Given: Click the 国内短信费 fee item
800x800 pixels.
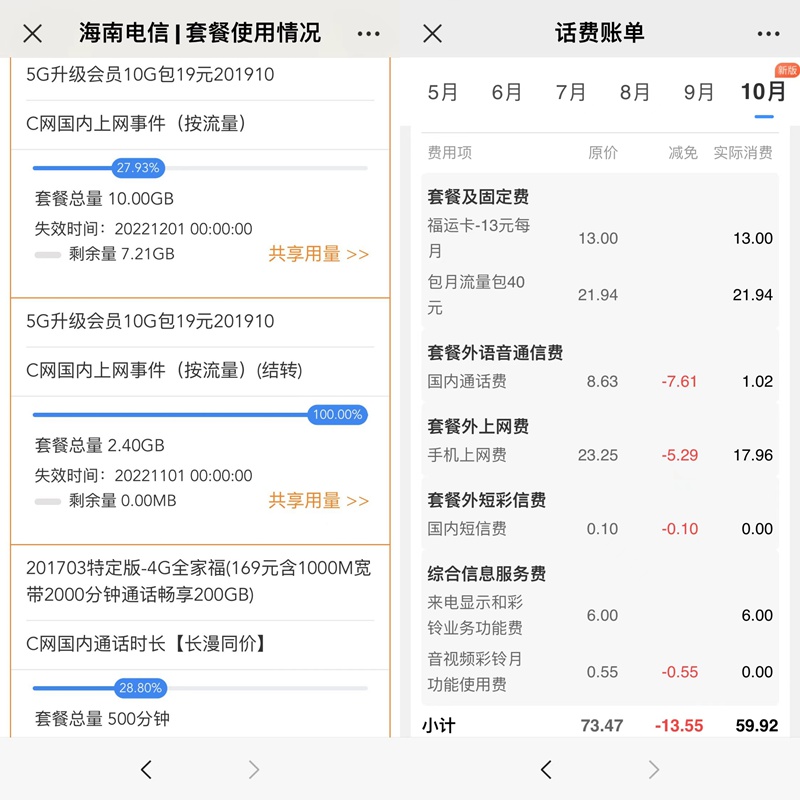Looking at the screenshot, I should click(x=467, y=529).
